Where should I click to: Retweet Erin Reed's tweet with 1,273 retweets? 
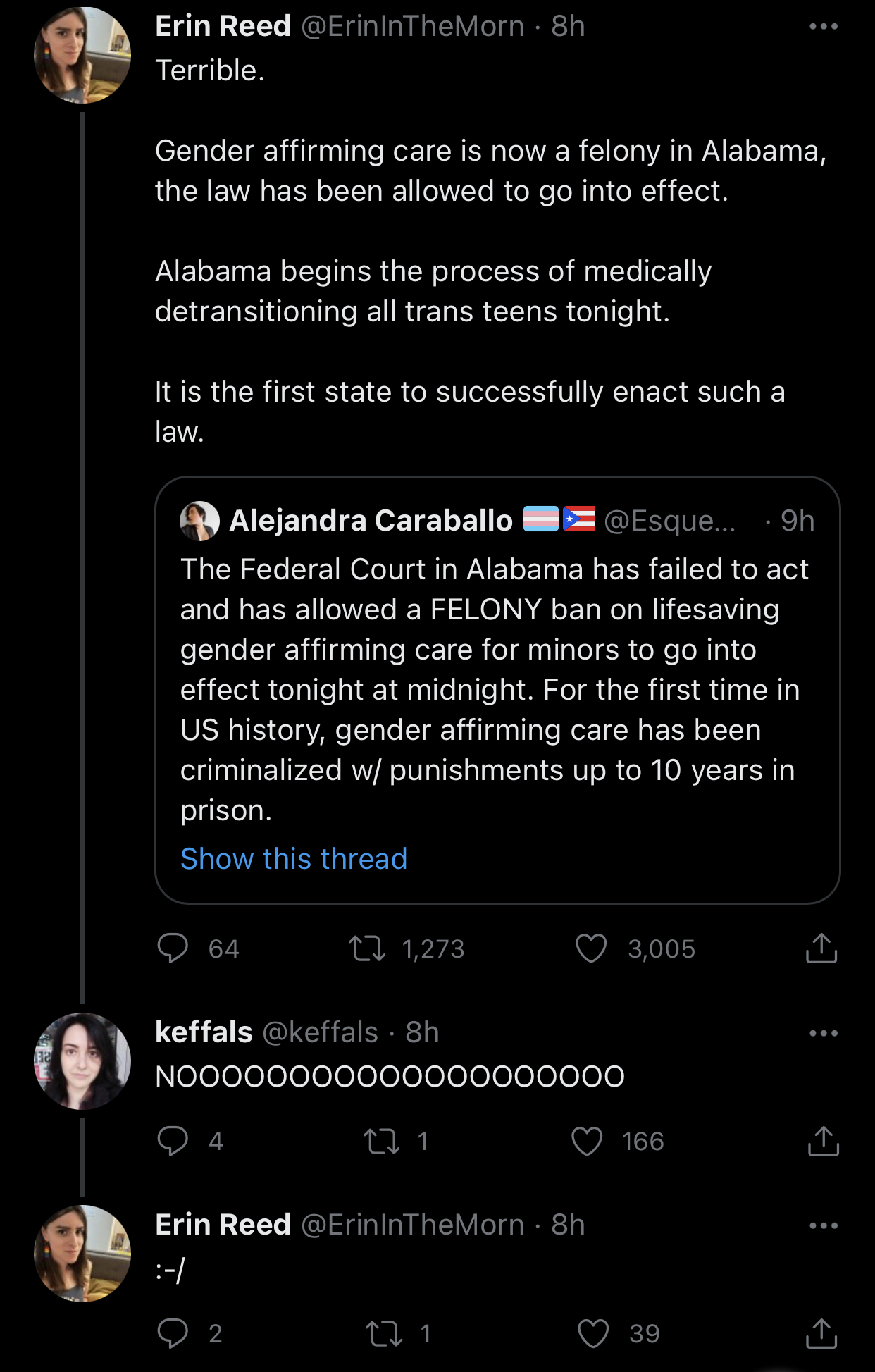367,948
